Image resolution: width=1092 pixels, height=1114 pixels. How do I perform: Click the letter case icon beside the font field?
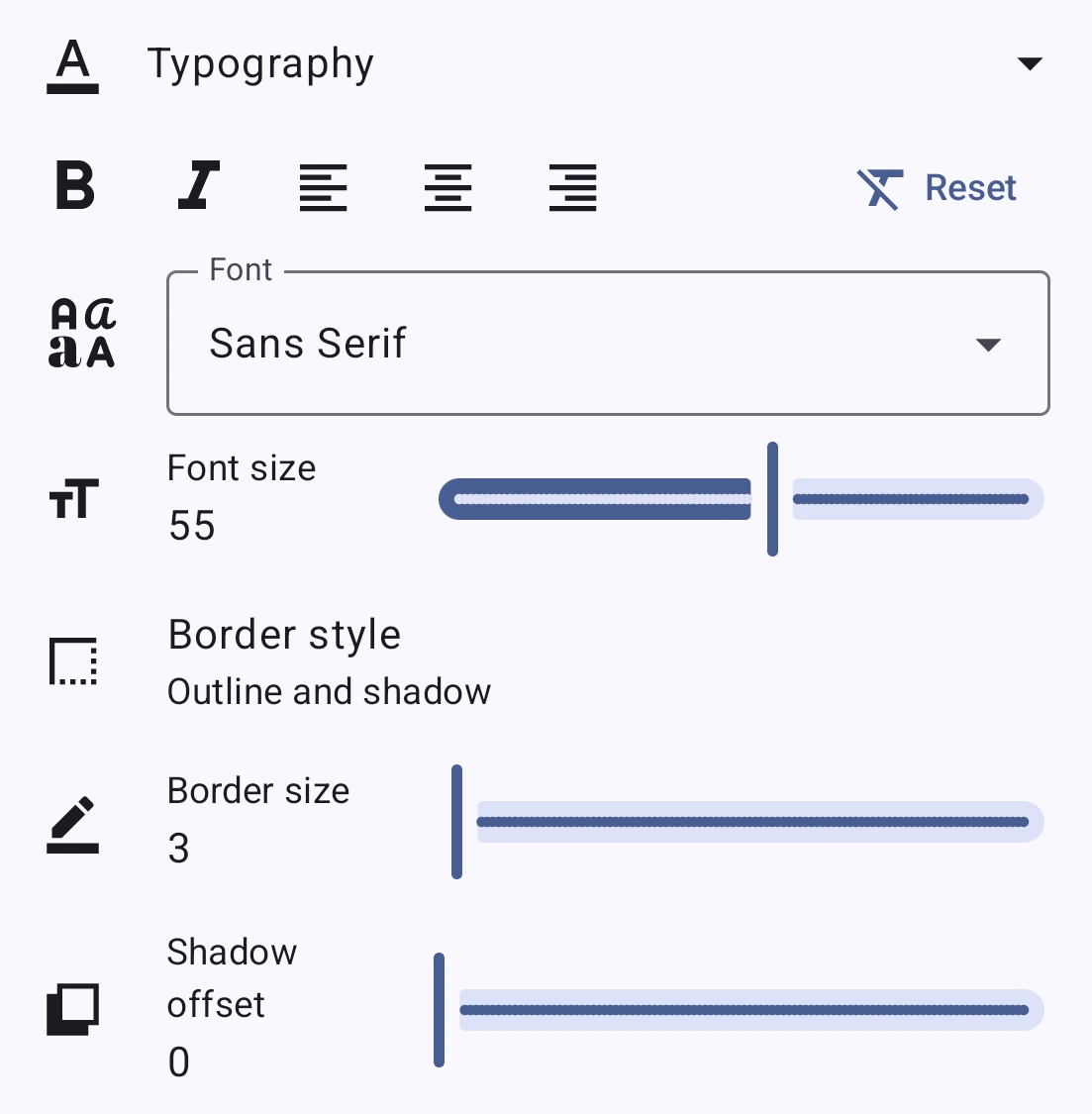click(83, 332)
